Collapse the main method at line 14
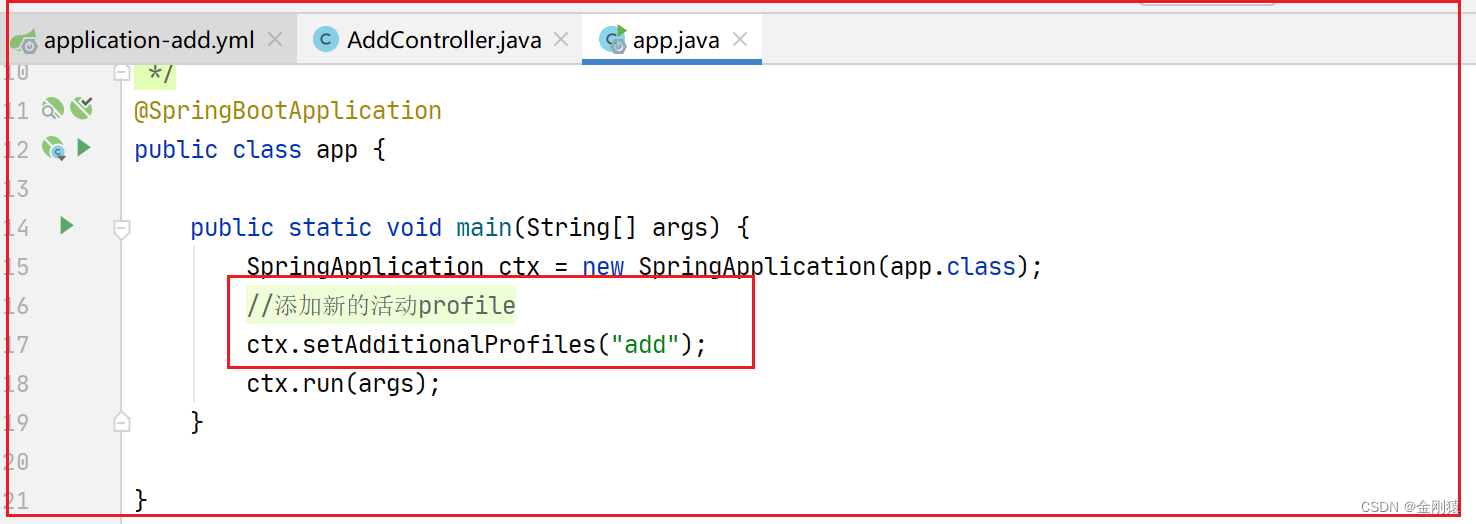The image size is (1476, 524). click(x=122, y=230)
